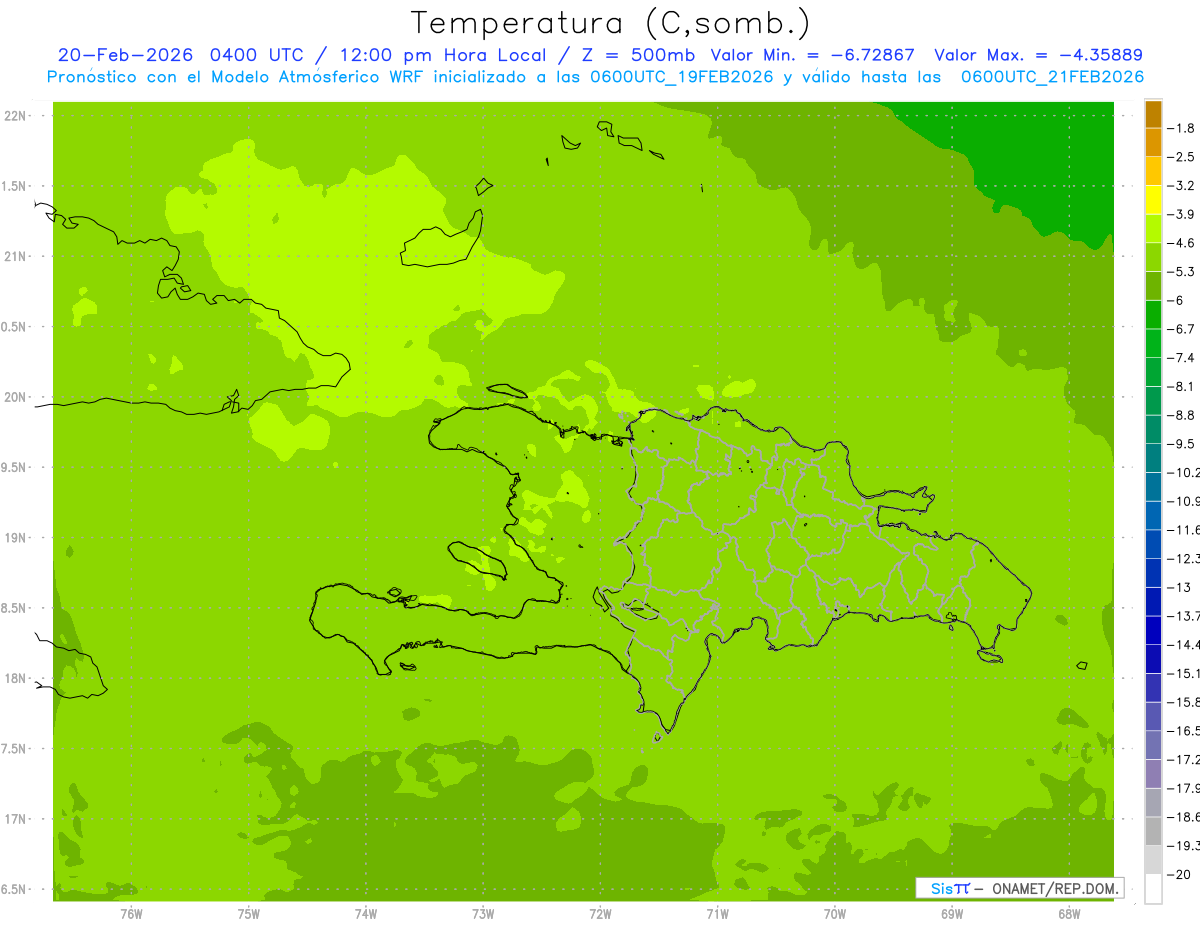Click the 20N latitude label

pyautogui.click(x=15, y=398)
